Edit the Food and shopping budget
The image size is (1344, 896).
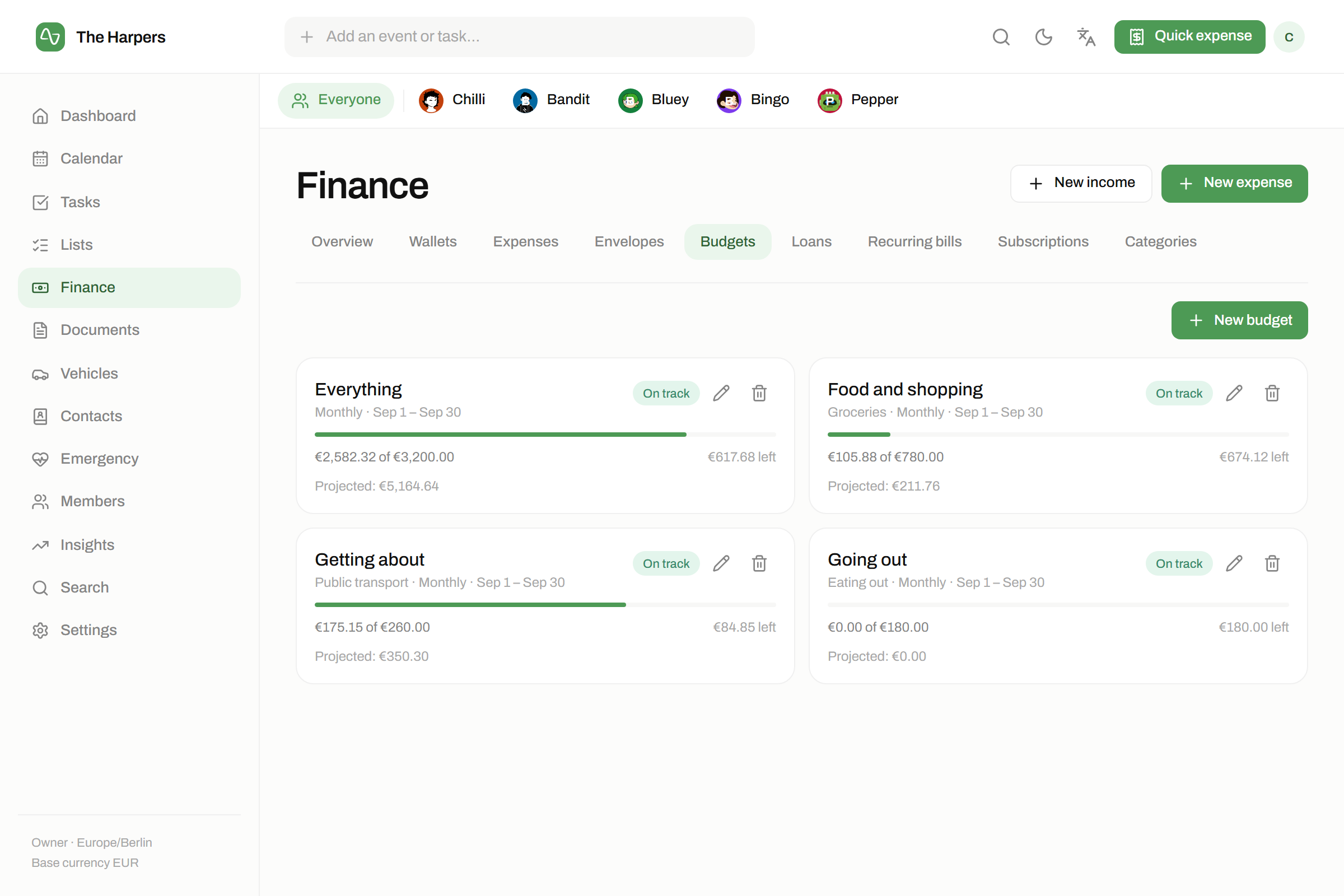point(1234,393)
